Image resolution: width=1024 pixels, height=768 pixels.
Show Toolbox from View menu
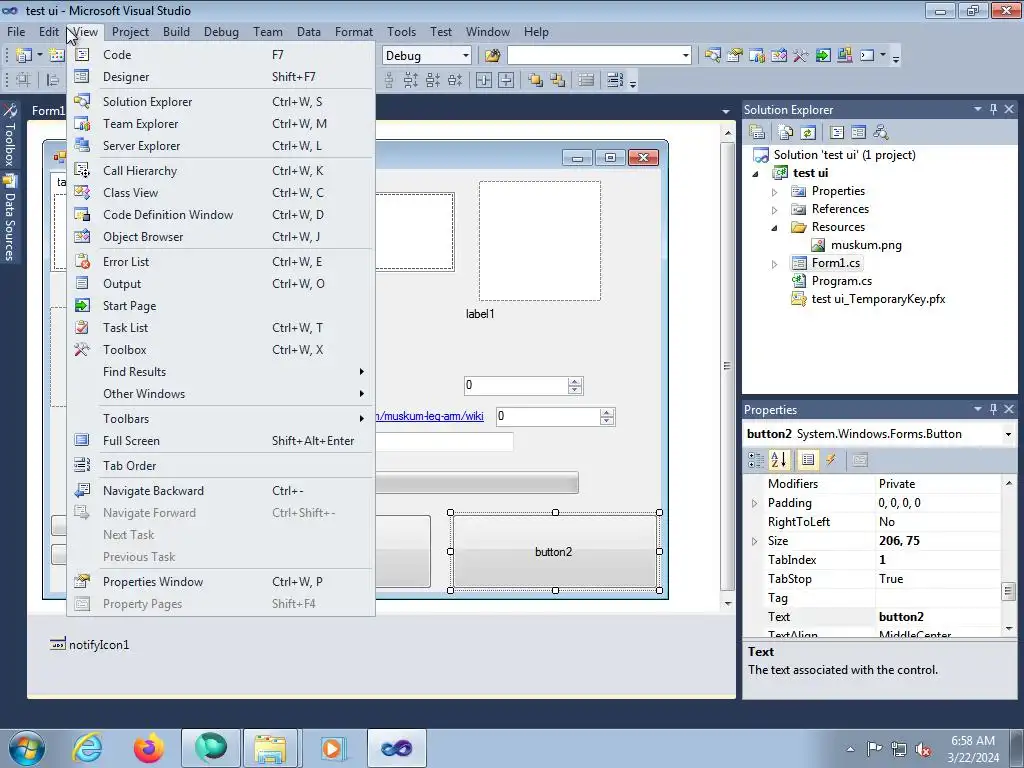[x=221, y=350]
